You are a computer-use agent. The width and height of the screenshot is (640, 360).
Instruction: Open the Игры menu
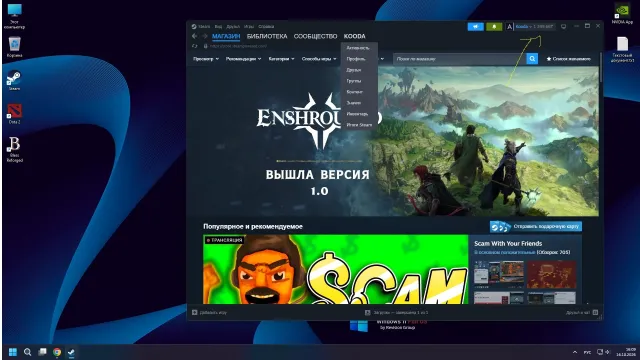pos(249,27)
